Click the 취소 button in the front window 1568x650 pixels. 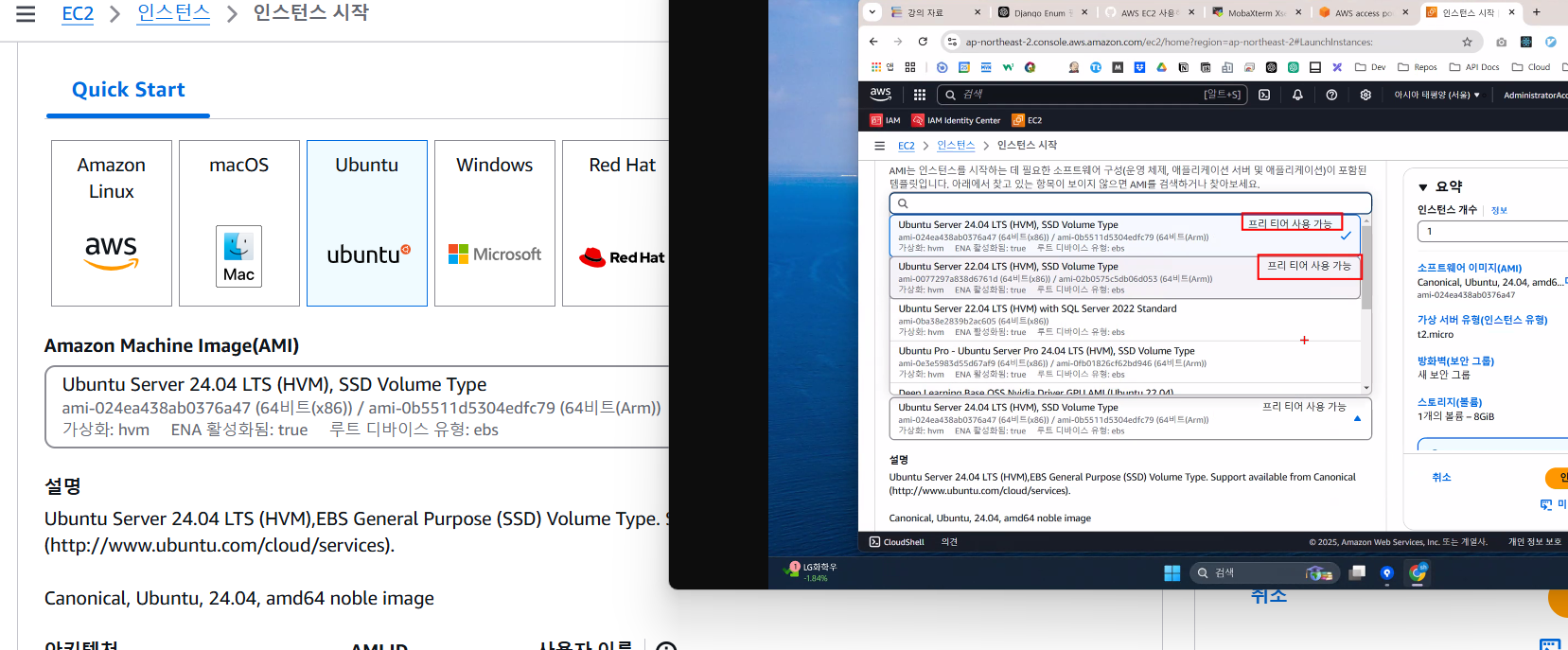coord(1441,477)
